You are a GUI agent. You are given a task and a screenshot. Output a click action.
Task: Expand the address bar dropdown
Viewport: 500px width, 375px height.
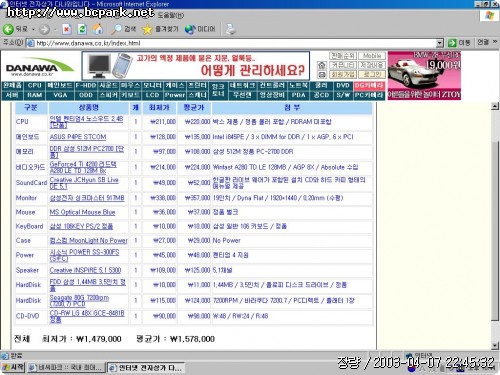pos(440,43)
